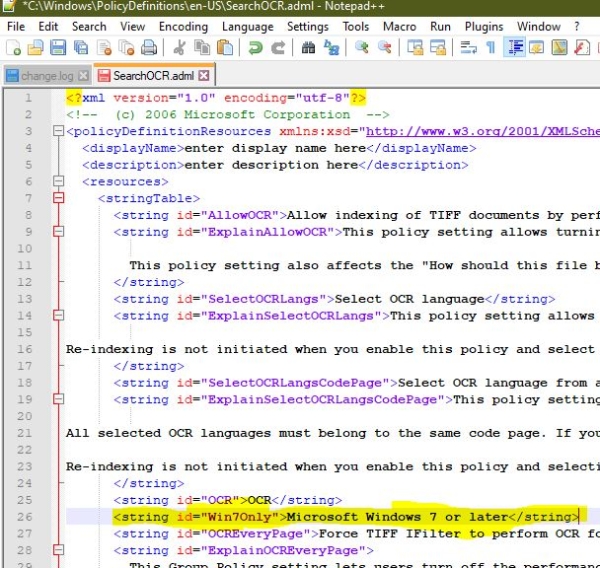Click the Save All toolbar icon
Image resolution: width=600 pixels, height=568 pixels.
point(81,48)
